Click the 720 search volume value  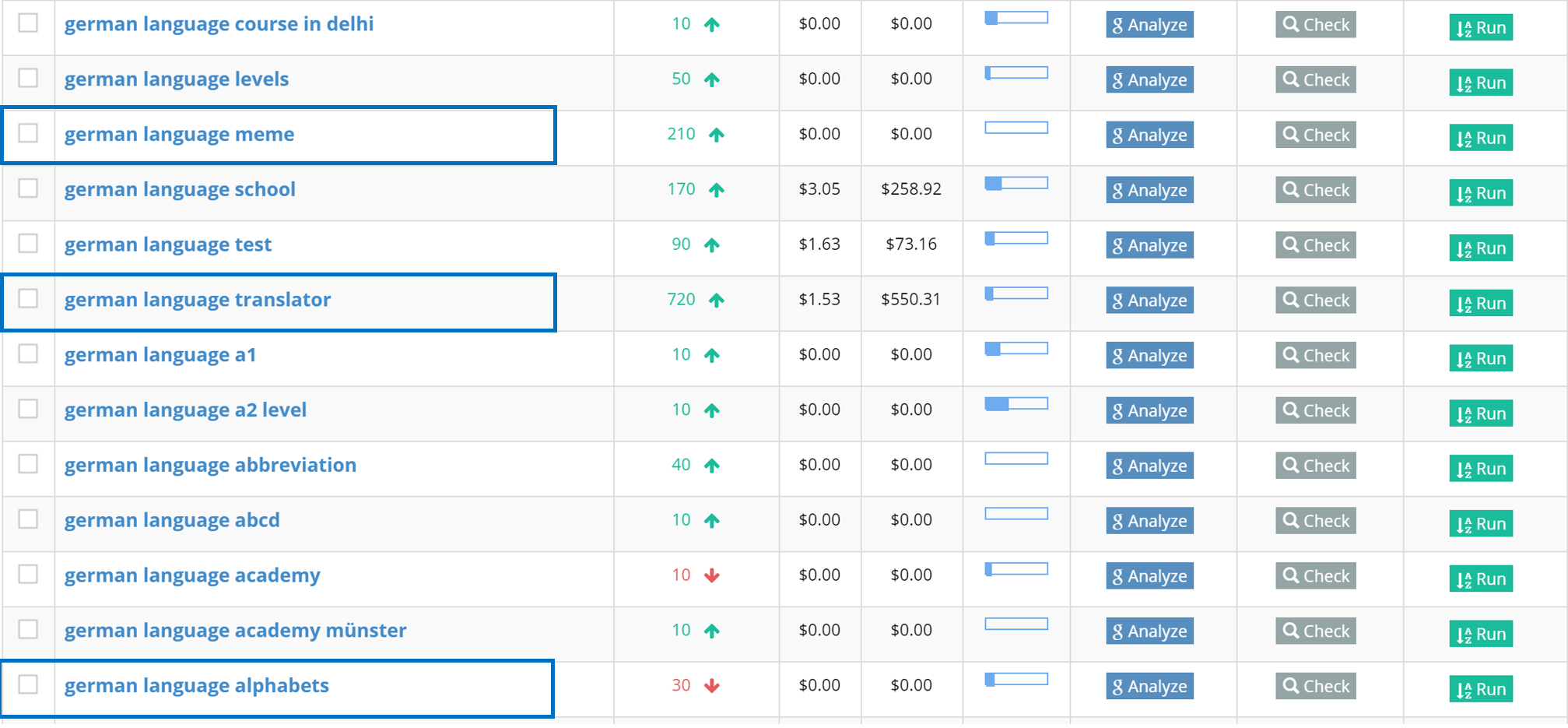point(681,300)
